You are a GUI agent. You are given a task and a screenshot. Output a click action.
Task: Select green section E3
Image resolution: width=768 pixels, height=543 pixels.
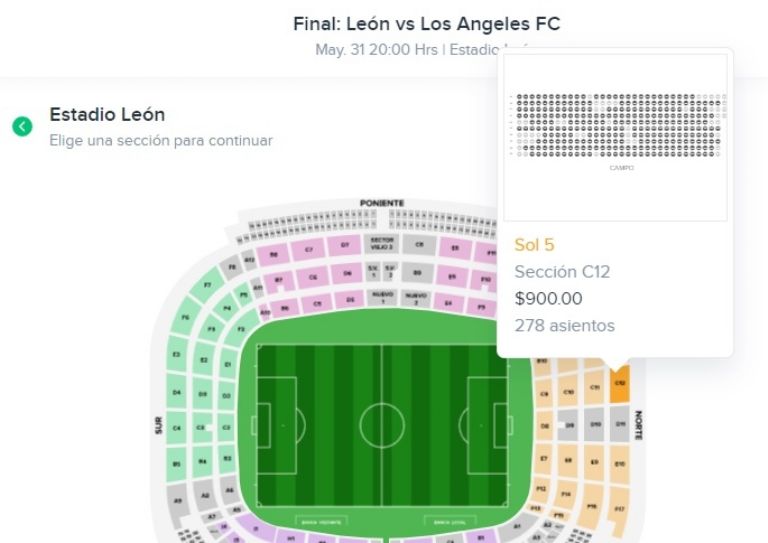coord(177,354)
